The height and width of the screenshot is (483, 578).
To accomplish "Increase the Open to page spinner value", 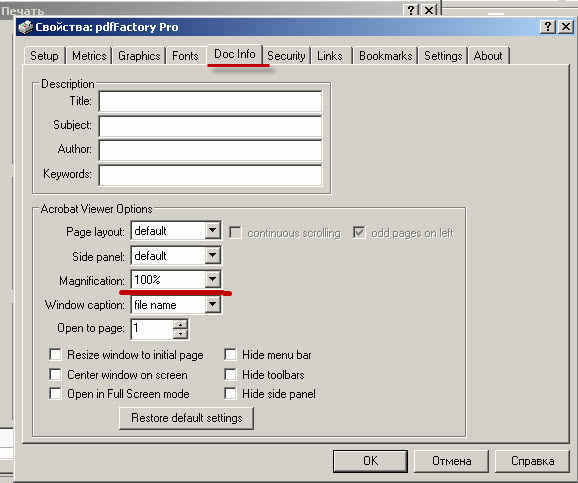I will (x=180, y=324).
